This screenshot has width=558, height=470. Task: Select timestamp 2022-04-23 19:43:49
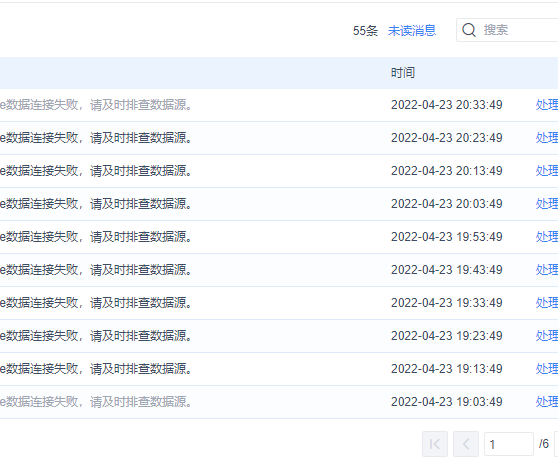(x=447, y=270)
